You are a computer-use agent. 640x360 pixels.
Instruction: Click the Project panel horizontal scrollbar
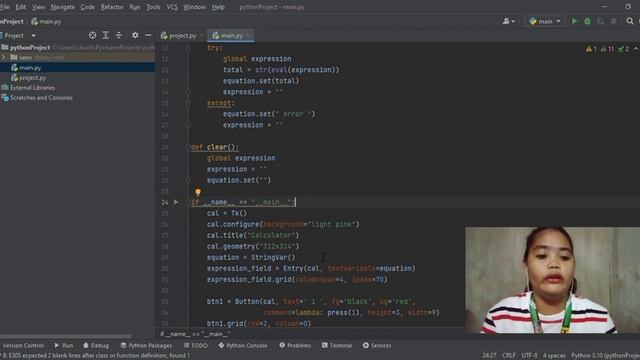click(65, 337)
